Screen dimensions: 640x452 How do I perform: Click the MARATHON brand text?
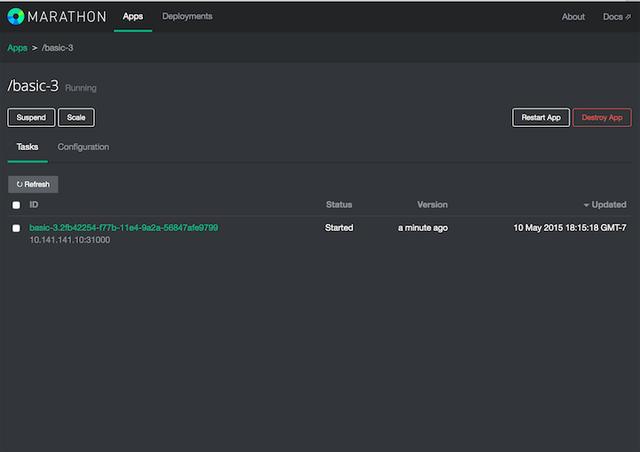coord(67,17)
